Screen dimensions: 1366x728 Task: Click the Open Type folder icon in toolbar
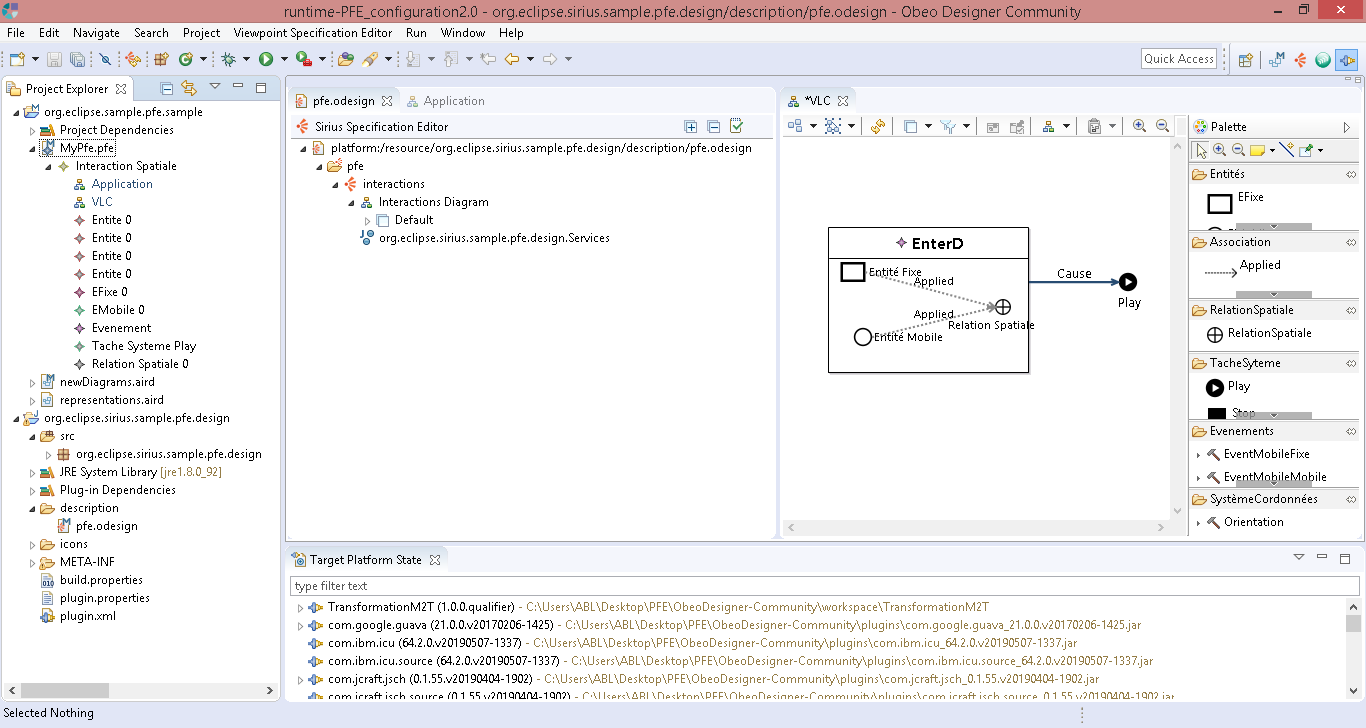click(x=346, y=59)
